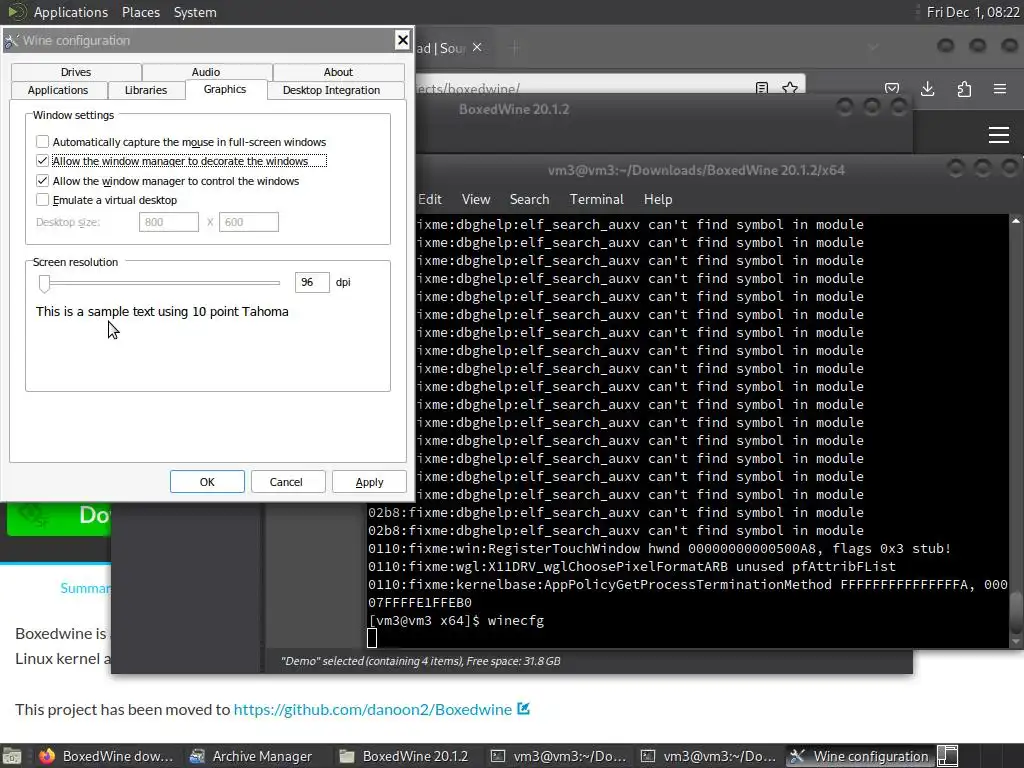Open the Libraries tab
Viewport: 1024px width, 768px height.
pos(146,90)
